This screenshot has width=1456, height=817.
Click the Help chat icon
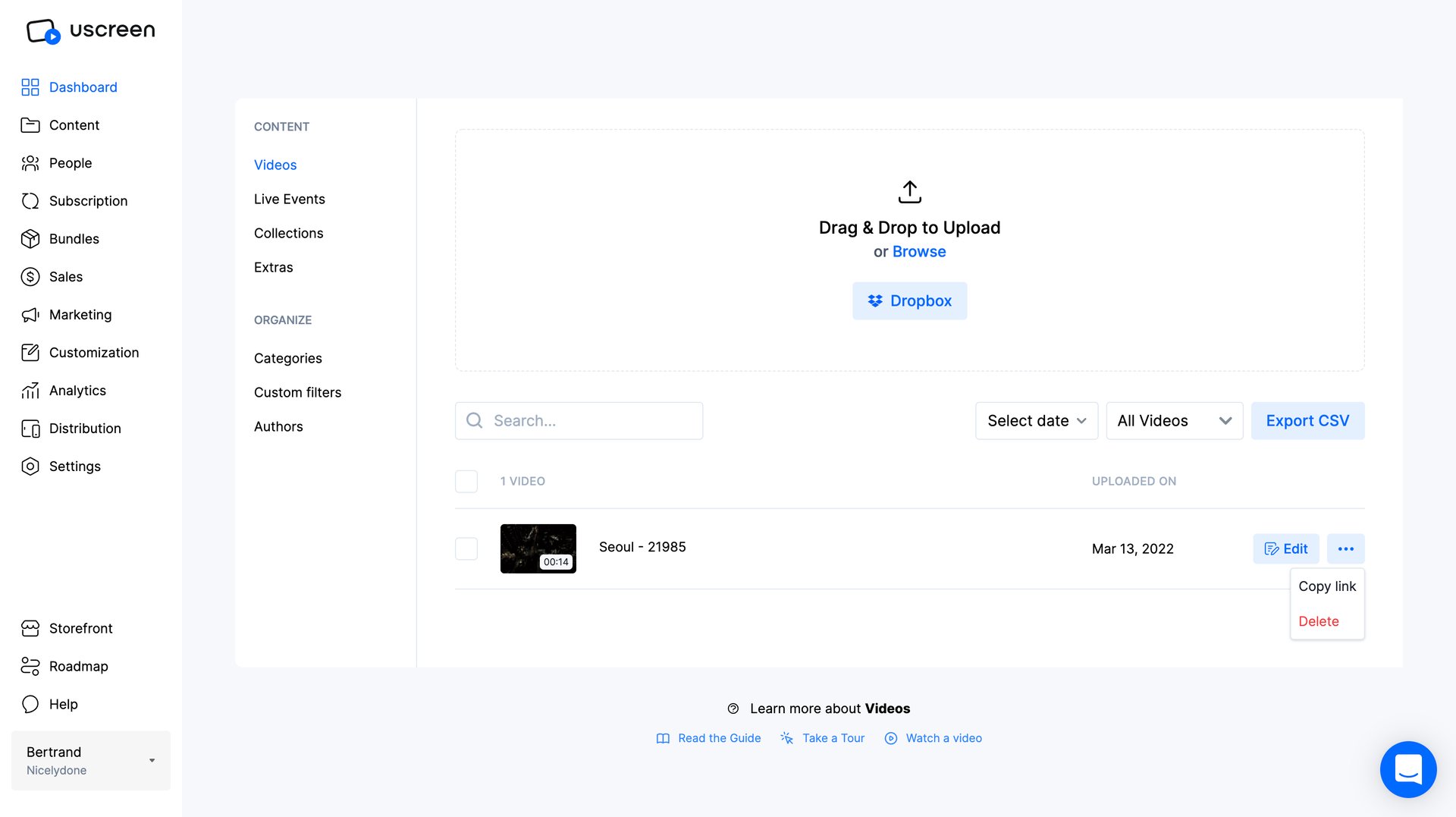[x=30, y=704]
